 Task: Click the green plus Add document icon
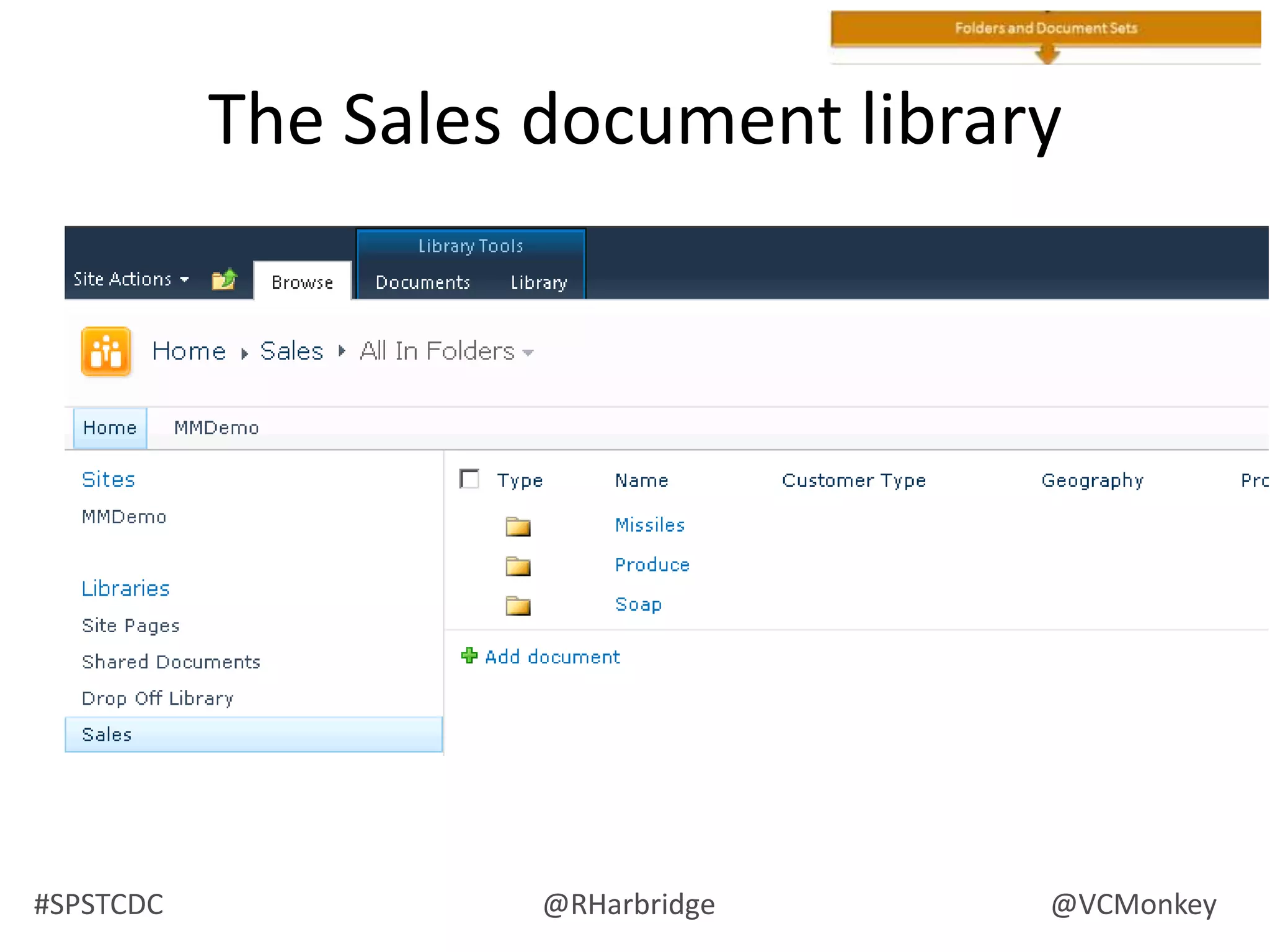(x=469, y=656)
